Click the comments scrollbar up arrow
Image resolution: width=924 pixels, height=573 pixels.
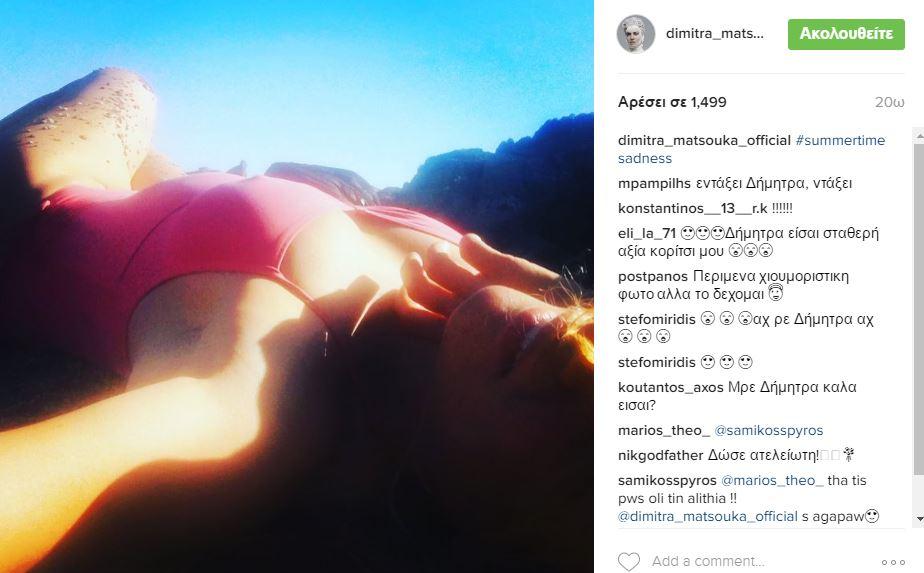pos(919,135)
